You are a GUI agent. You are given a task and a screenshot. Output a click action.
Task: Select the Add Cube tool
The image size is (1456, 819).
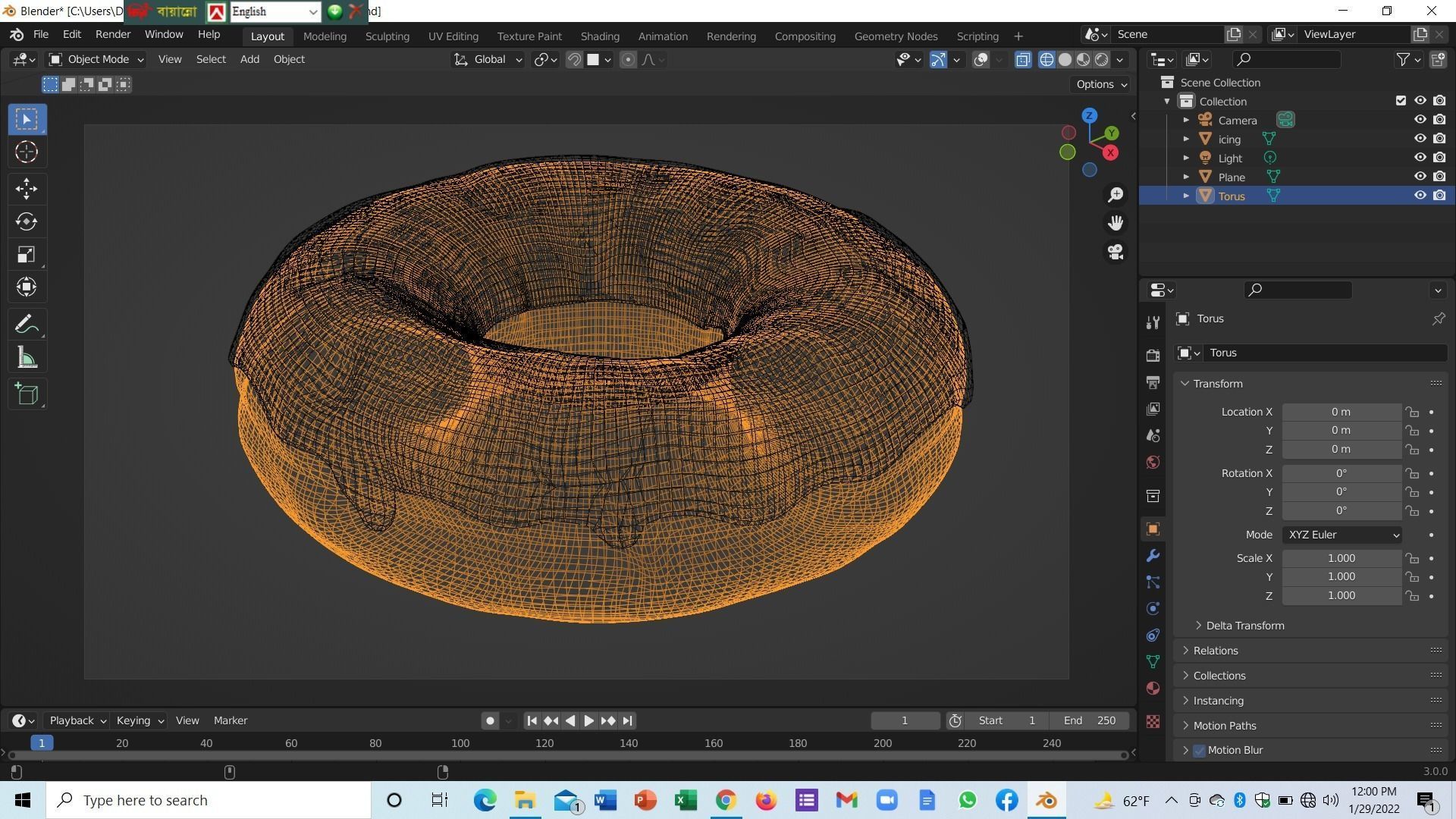27,394
